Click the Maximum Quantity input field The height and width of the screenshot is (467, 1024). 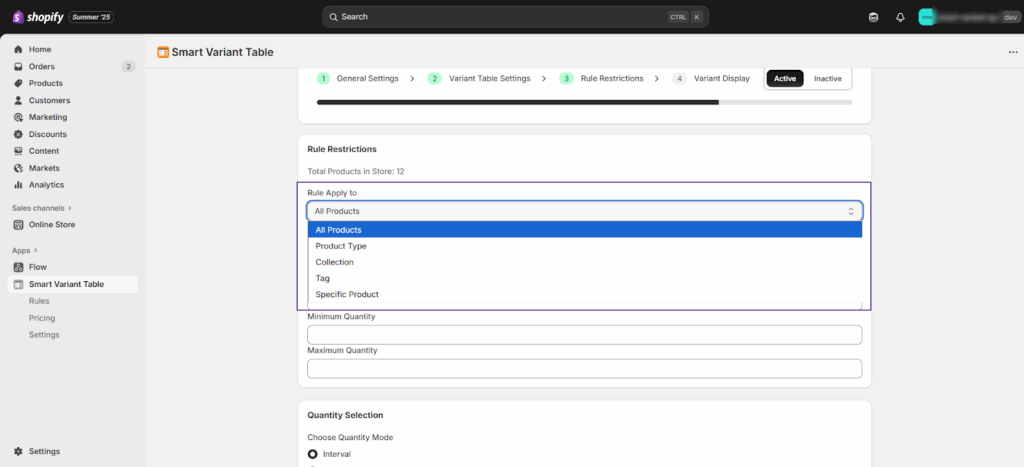point(584,368)
